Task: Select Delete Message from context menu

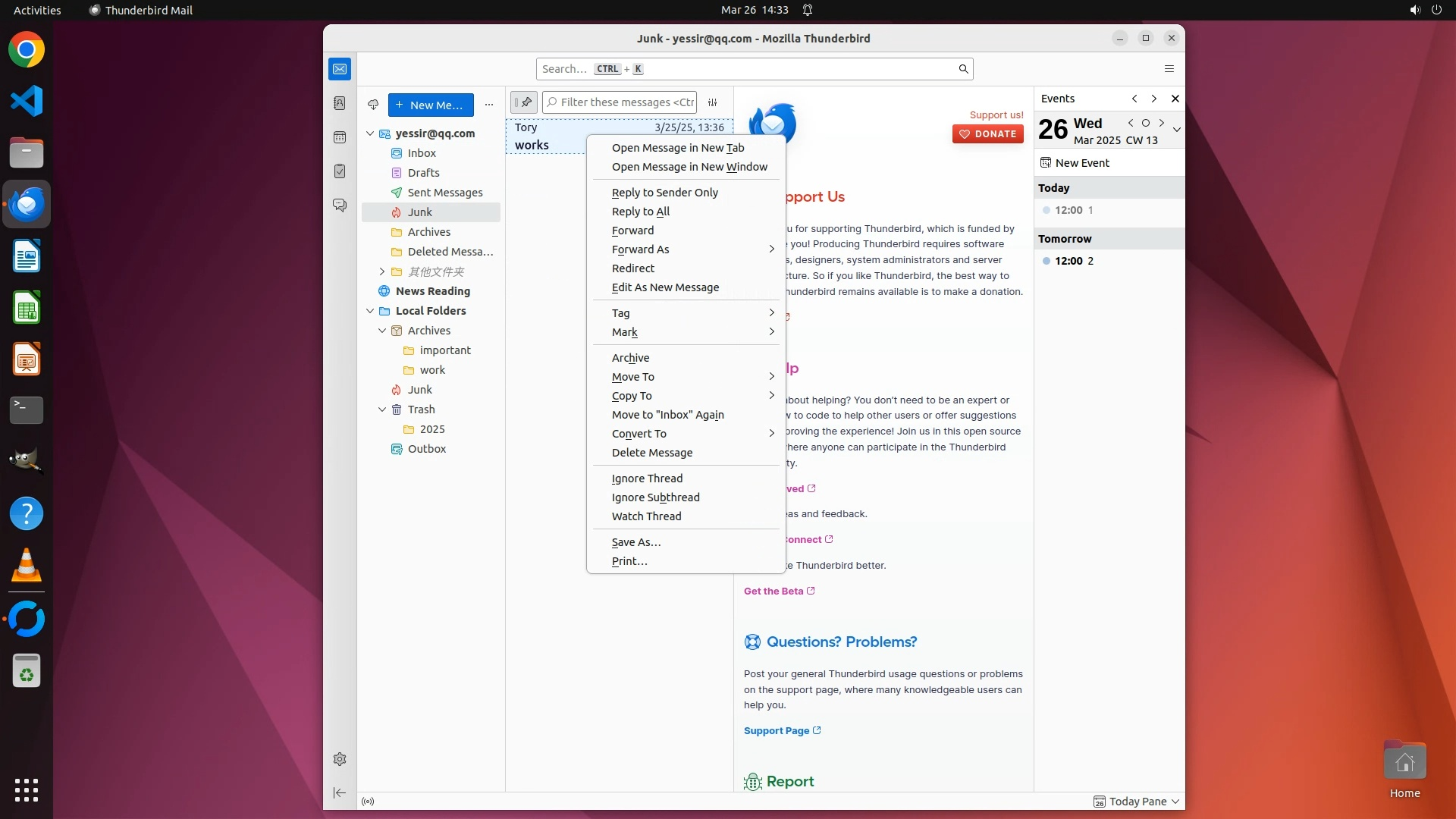Action: [x=651, y=453]
